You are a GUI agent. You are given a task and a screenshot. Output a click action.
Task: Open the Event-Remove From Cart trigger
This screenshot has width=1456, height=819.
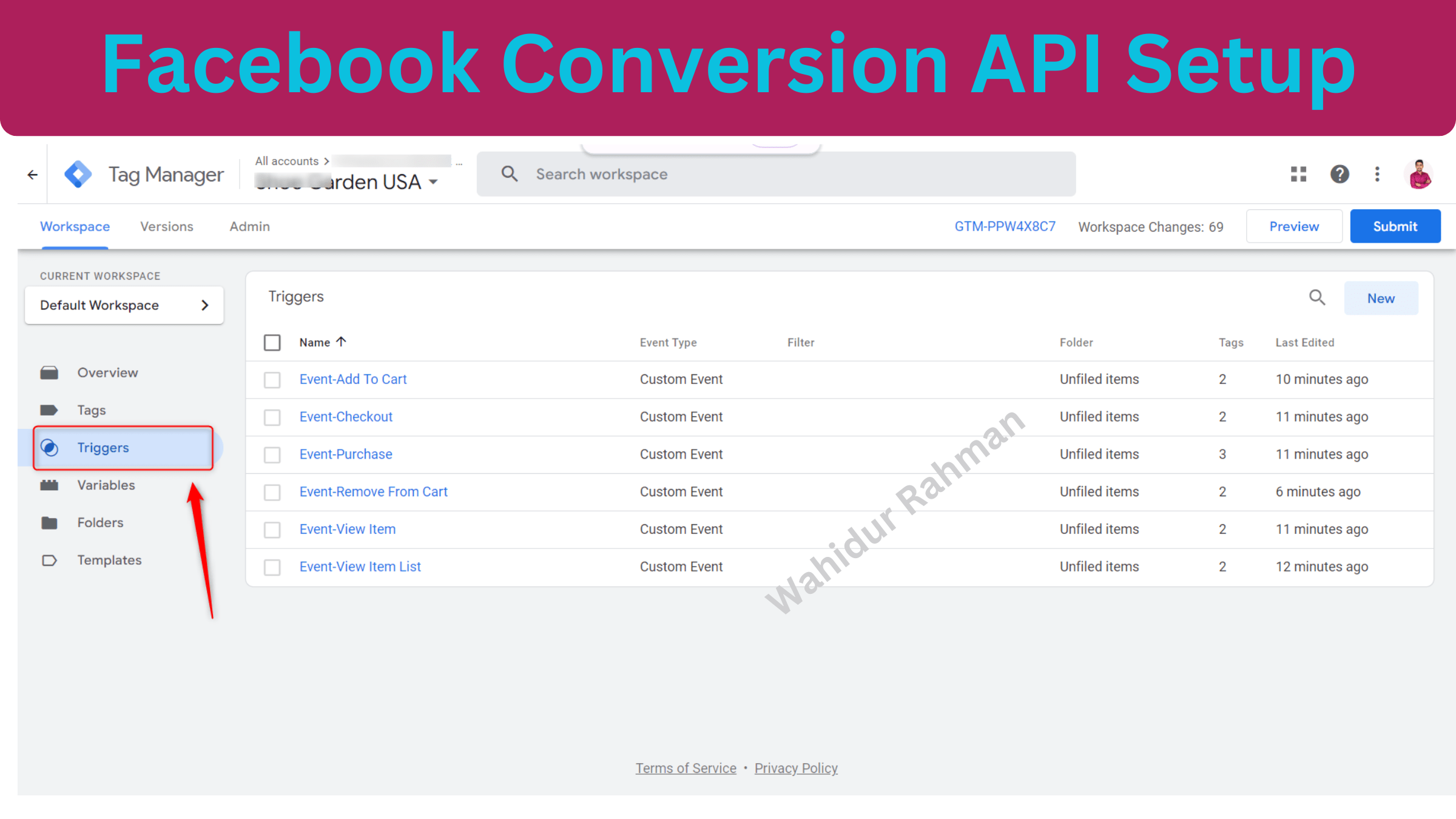click(x=373, y=491)
